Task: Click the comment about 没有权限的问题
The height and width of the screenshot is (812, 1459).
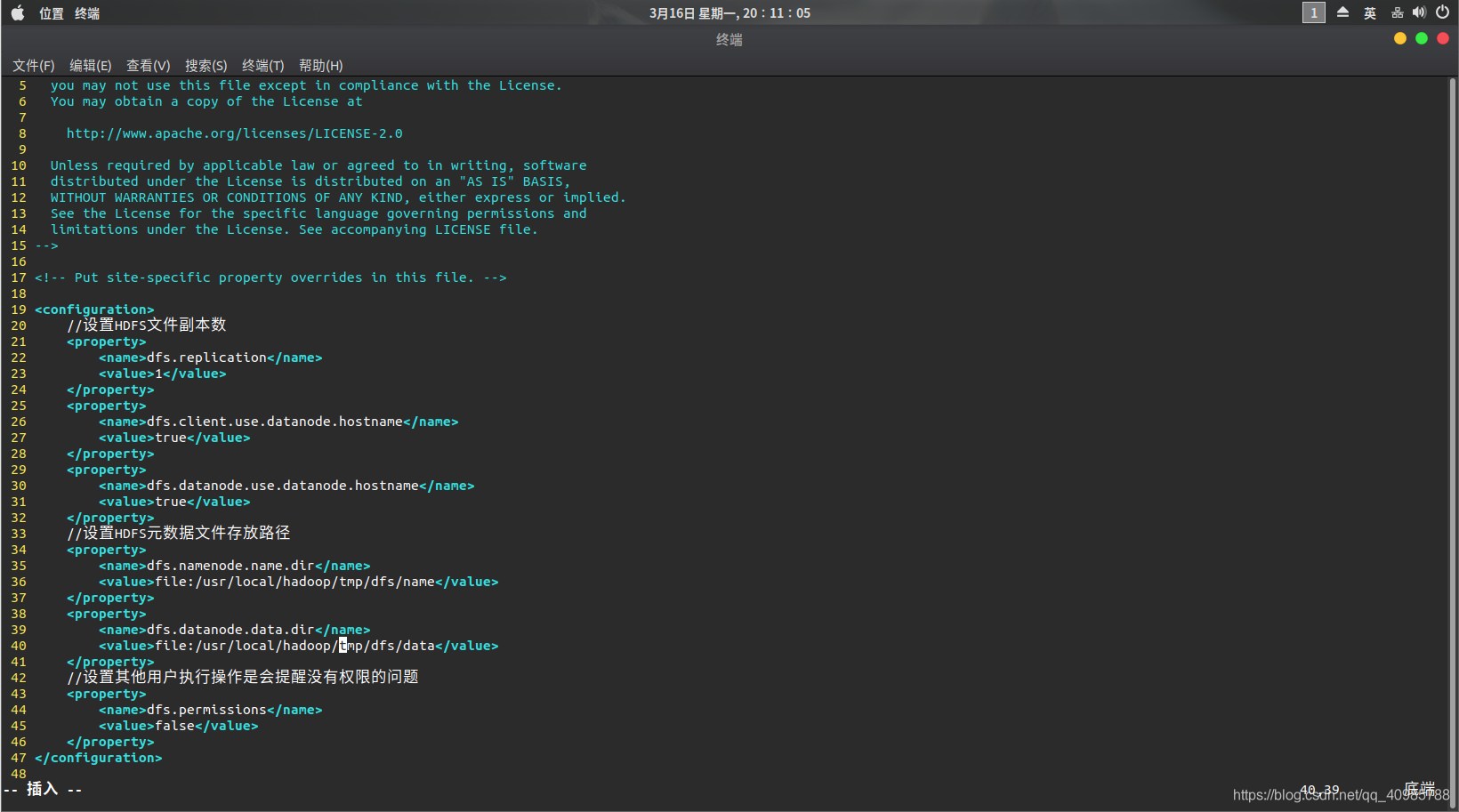Action: pyautogui.click(x=243, y=678)
